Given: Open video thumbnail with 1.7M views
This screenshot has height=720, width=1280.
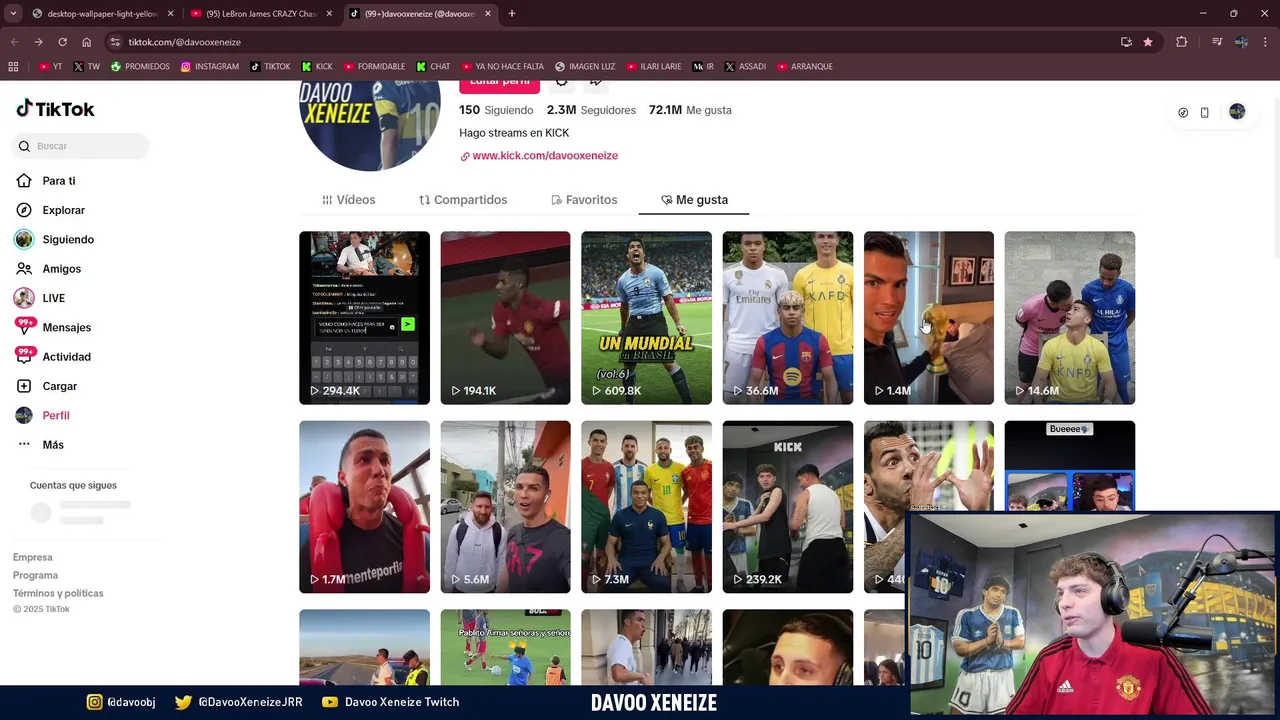Looking at the screenshot, I should pyautogui.click(x=364, y=507).
